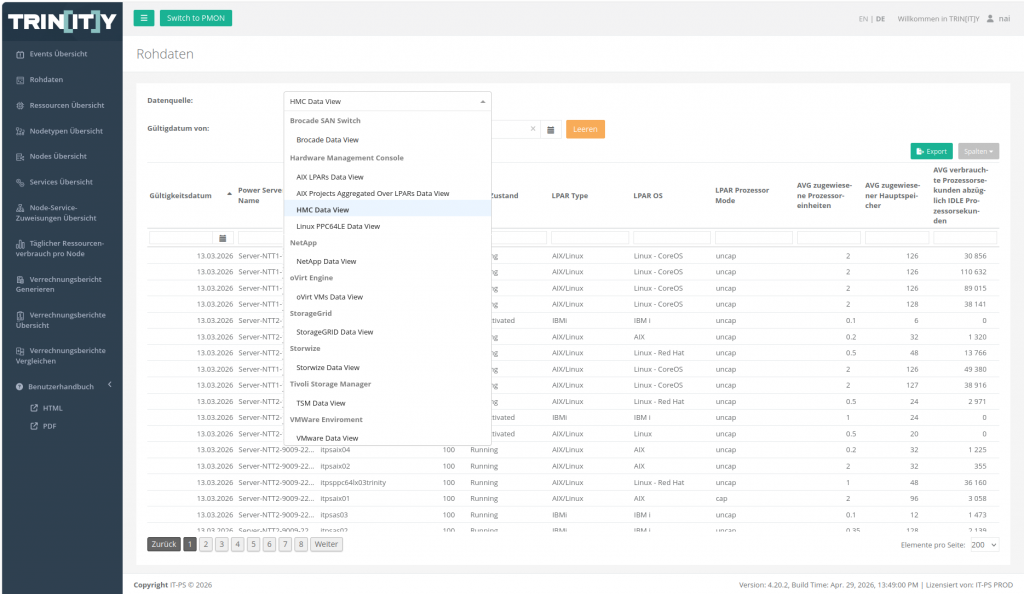Click Gültigkeitsdatum filter input field
Screen dimensions: 1024x594
[x=181, y=238]
